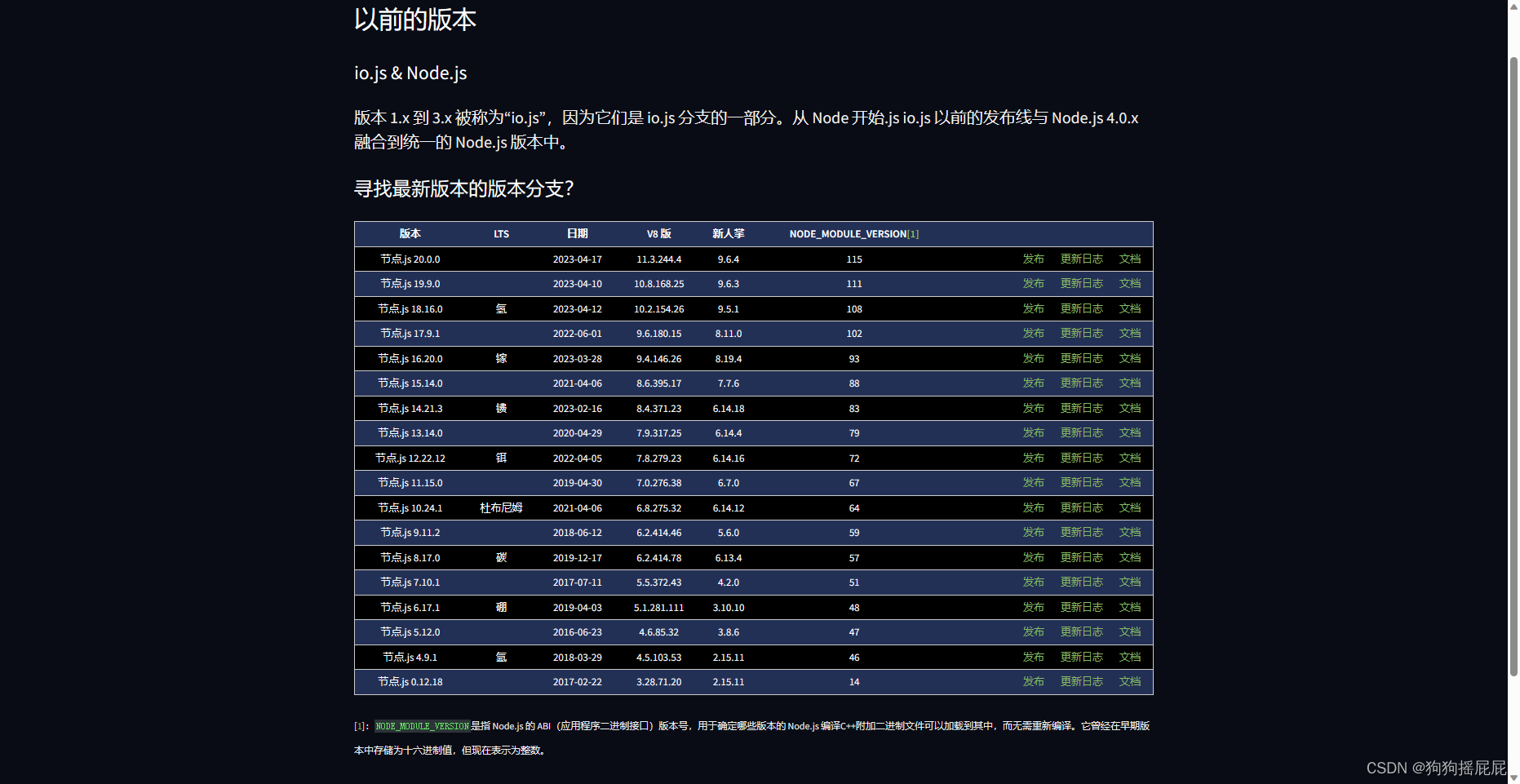Click the 日期 column header
Image resolution: width=1520 pixels, height=784 pixels.
coord(577,234)
